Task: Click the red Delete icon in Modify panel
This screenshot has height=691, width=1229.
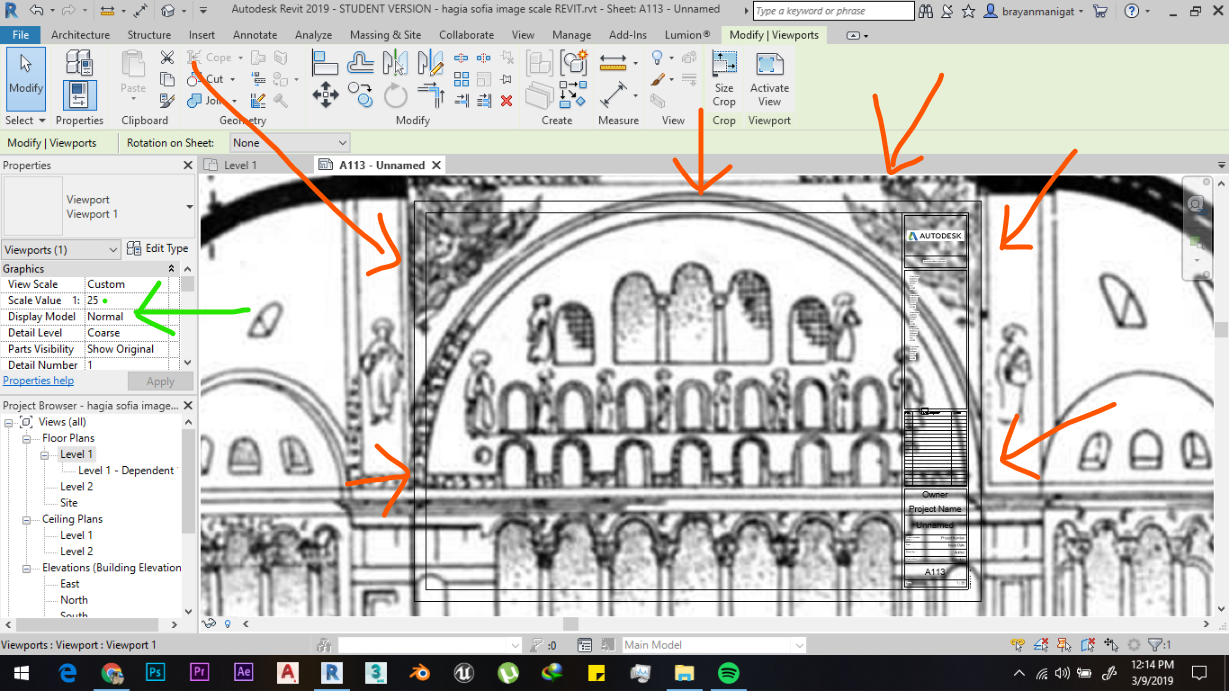Action: click(505, 98)
